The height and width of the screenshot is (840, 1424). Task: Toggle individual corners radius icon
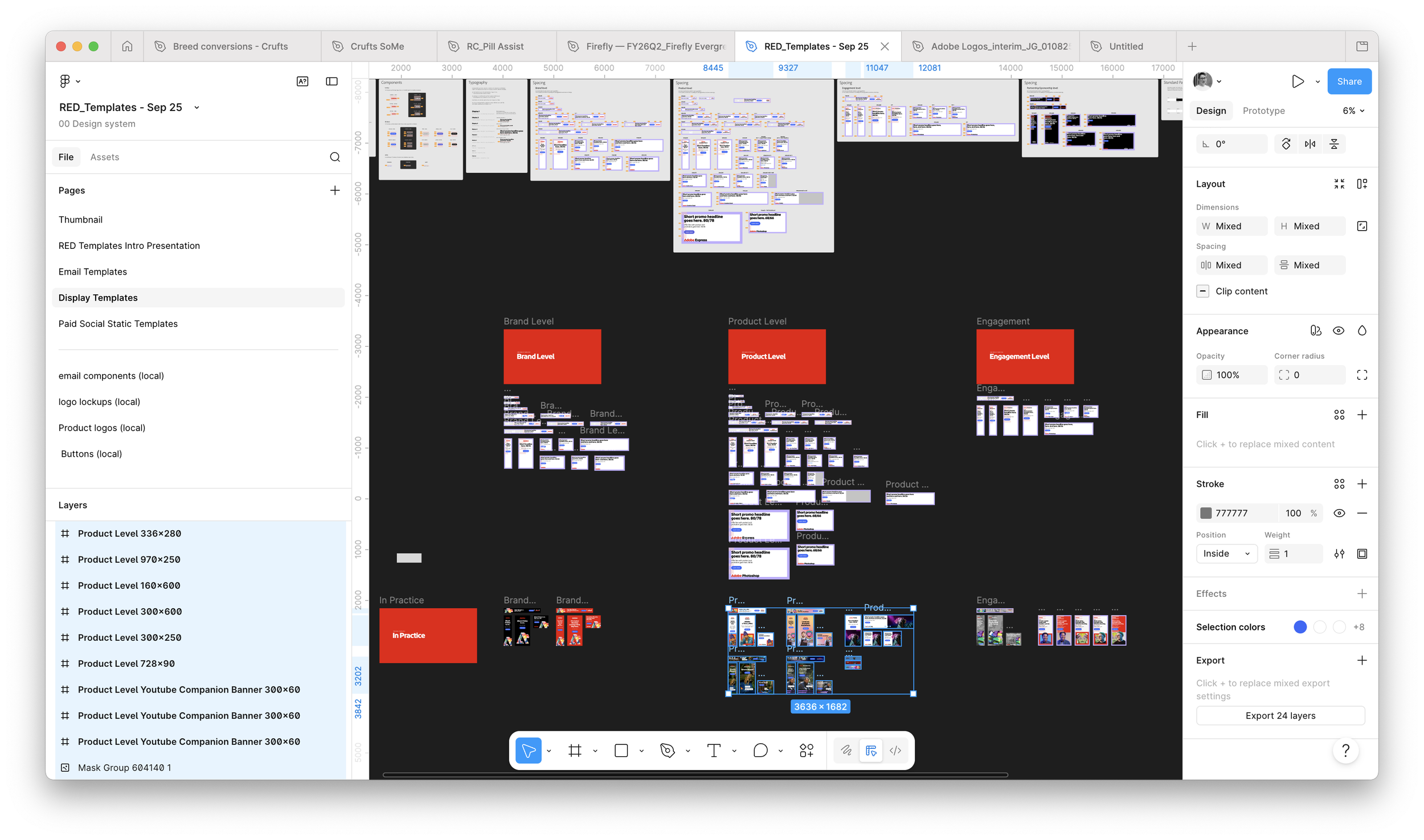click(1362, 375)
